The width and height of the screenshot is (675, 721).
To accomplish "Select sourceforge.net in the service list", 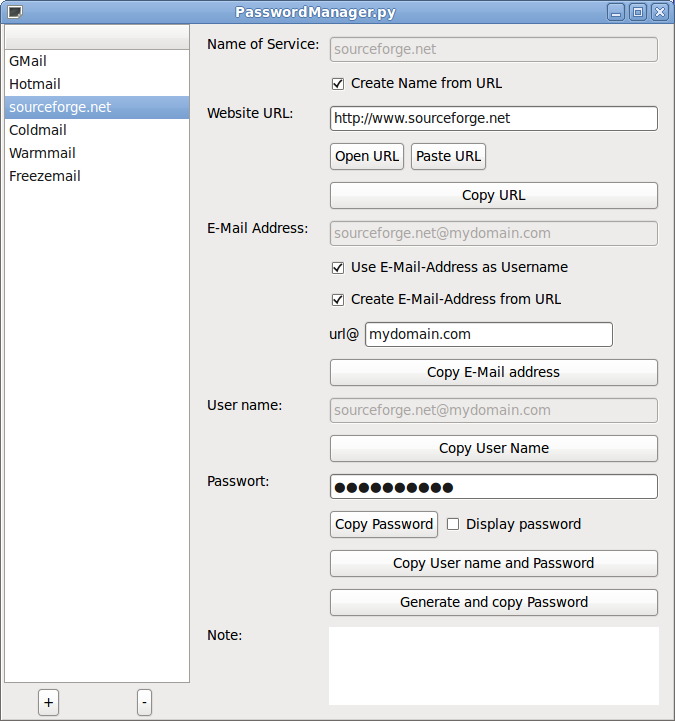I will click(x=97, y=107).
